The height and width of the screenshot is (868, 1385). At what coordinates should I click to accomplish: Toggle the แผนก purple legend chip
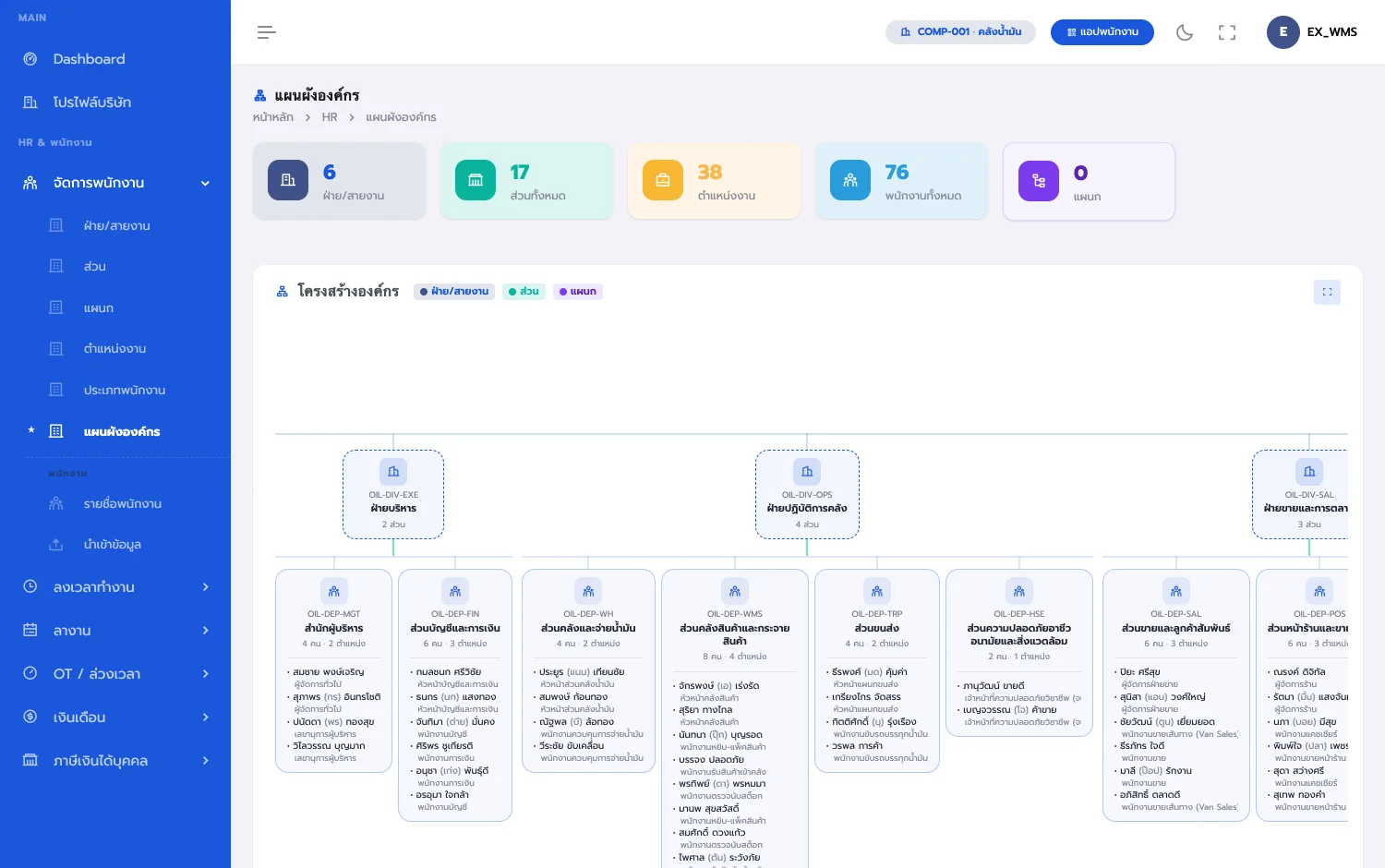(578, 292)
